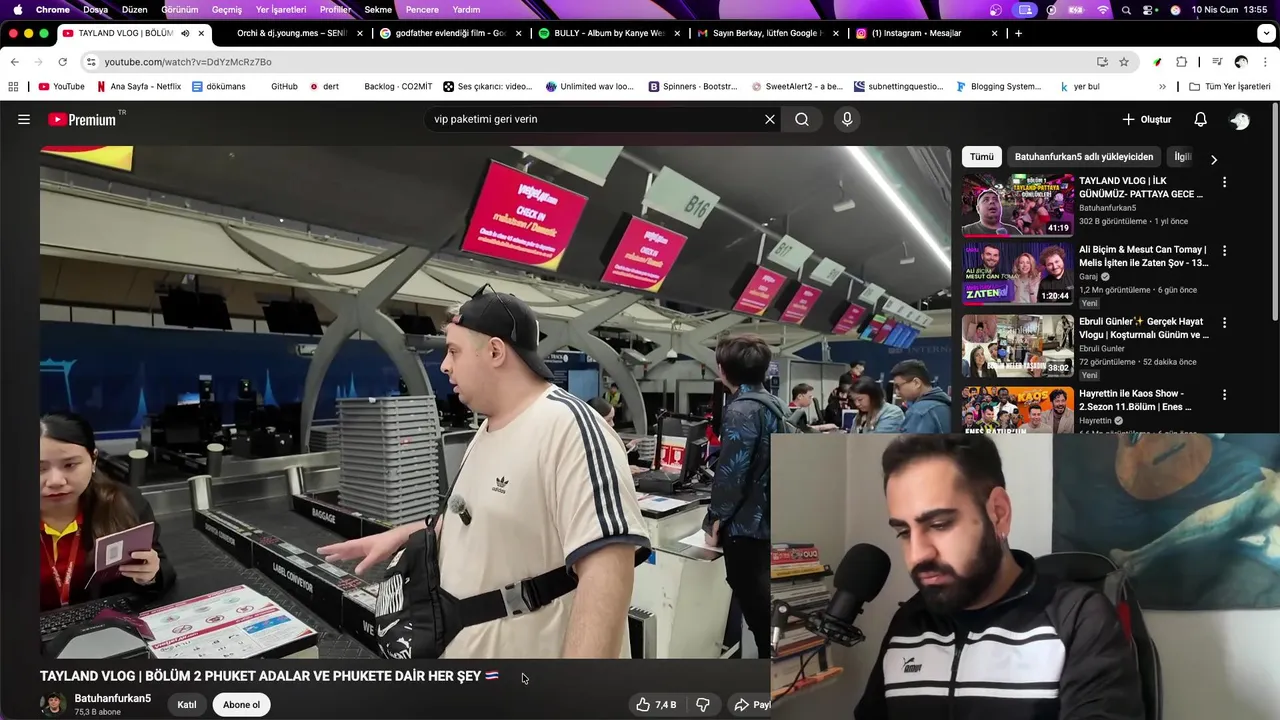
Task: Open the site info icon in address bar
Action: 91,62
